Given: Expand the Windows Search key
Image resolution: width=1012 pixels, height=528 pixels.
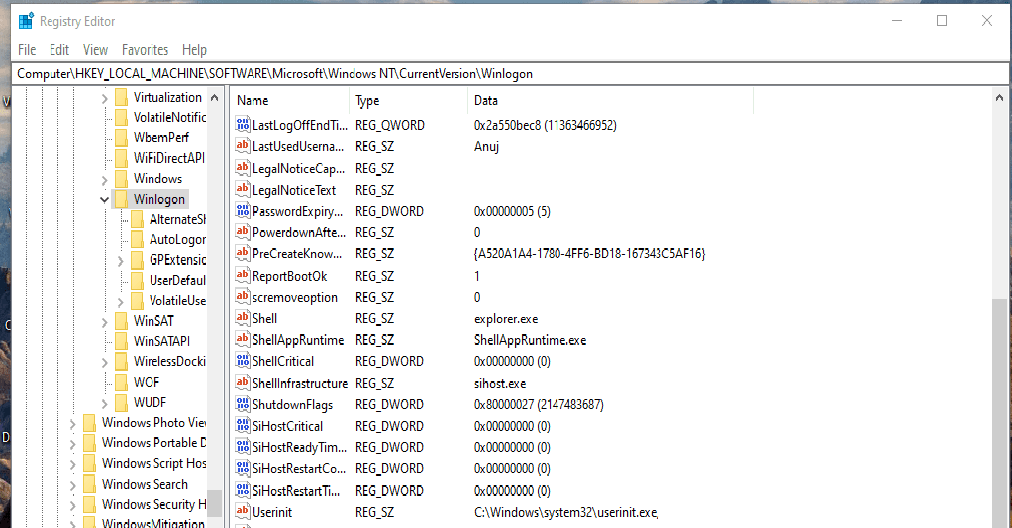Looking at the screenshot, I should point(72,485).
